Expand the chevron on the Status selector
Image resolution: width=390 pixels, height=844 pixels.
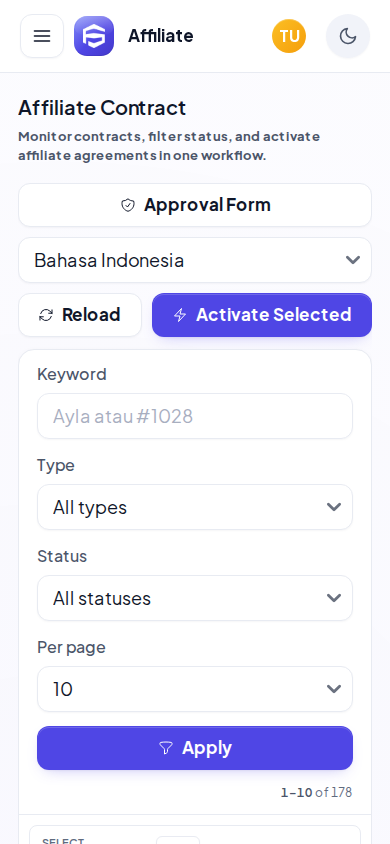pos(334,598)
